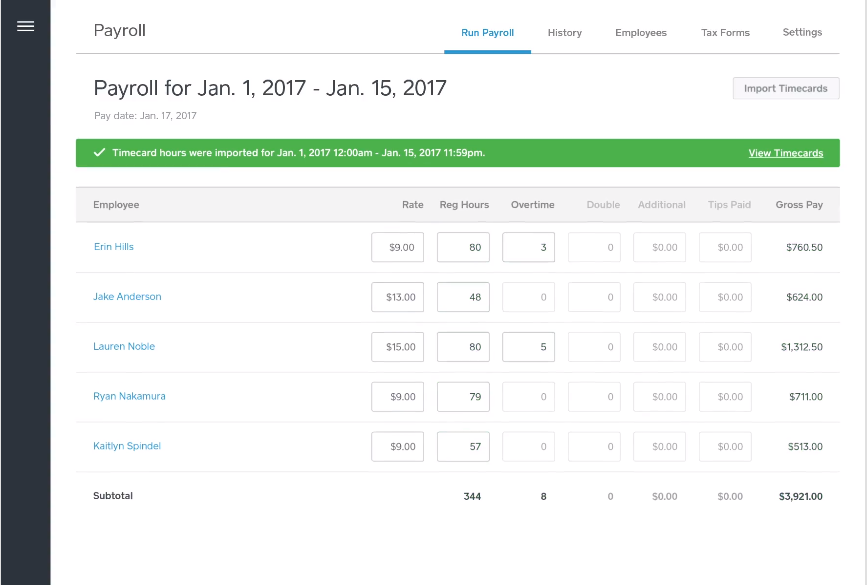This screenshot has width=867, height=585.
Task: Open the Settings tab
Action: [801, 32]
